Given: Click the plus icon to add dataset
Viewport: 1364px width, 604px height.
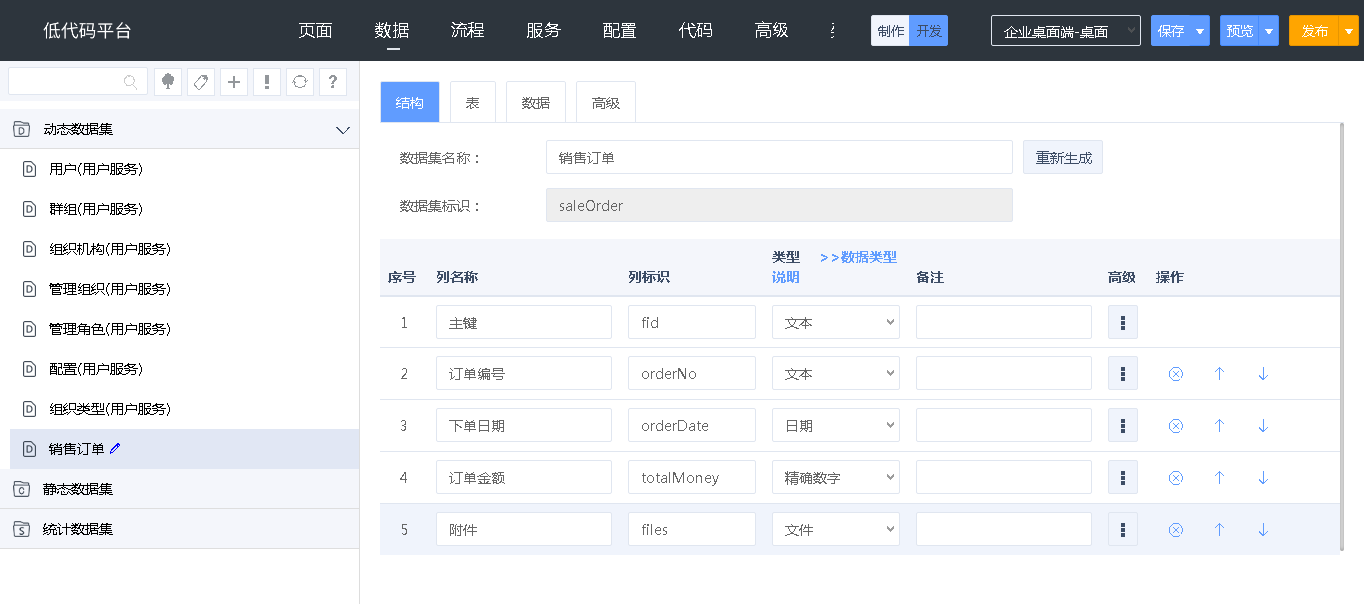Looking at the screenshot, I should pyautogui.click(x=234, y=82).
